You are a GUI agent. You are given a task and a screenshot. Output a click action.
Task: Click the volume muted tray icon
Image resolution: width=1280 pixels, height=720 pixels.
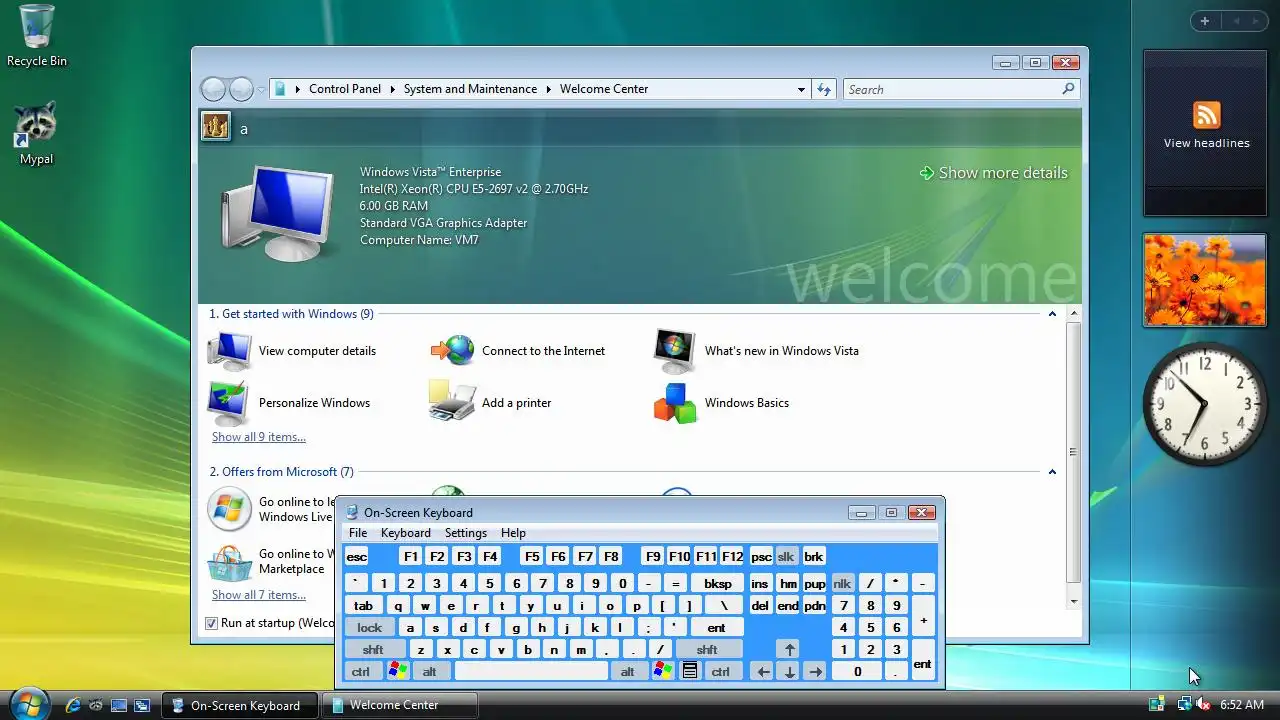(1203, 704)
